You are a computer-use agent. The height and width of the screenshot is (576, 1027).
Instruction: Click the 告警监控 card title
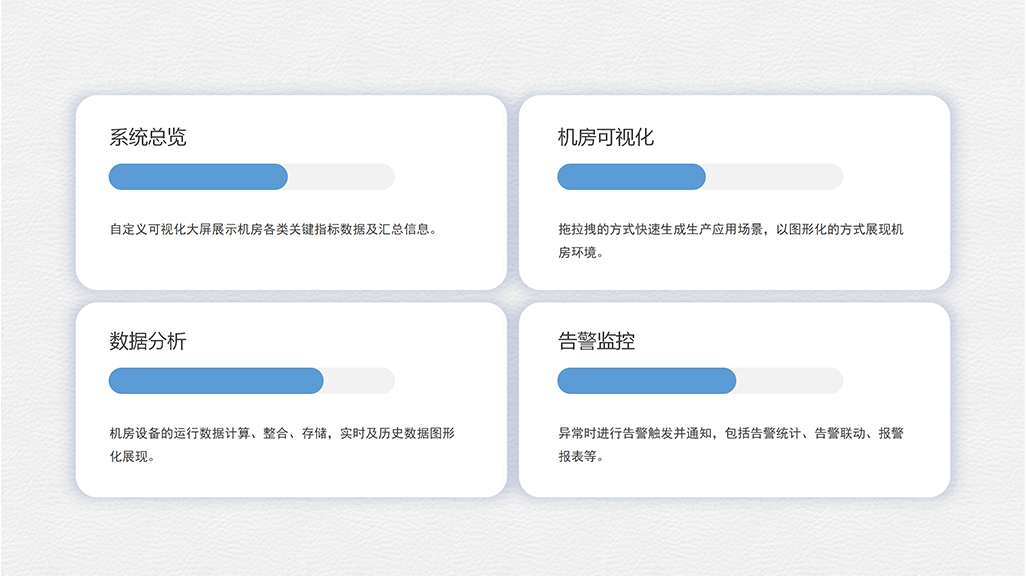596,341
